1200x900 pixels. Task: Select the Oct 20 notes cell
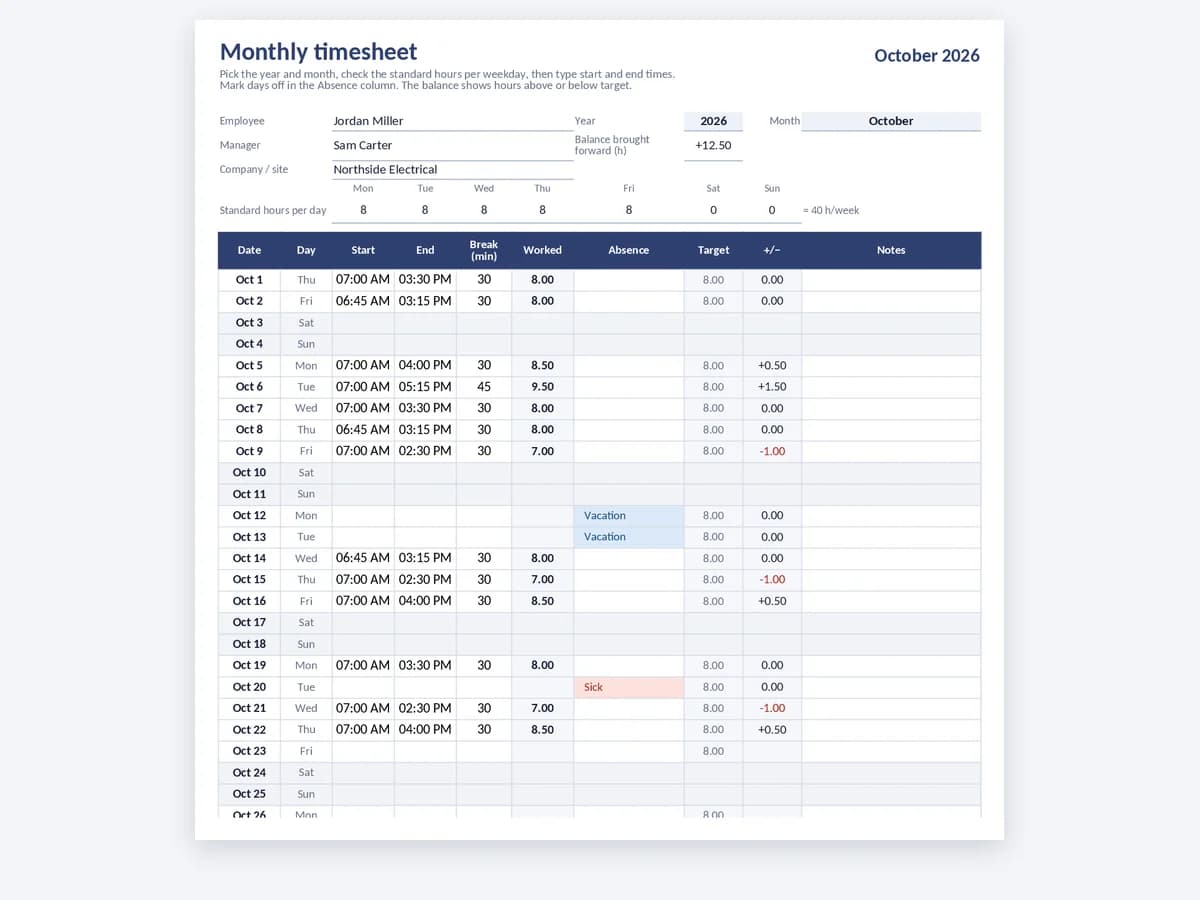point(891,687)
